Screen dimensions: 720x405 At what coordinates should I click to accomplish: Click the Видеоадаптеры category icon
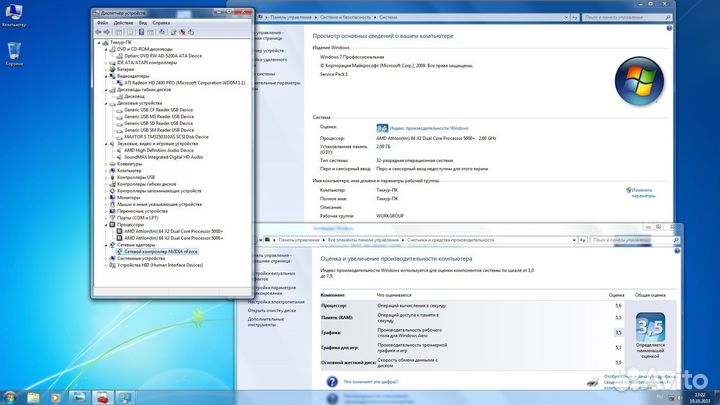coord(112,76)
